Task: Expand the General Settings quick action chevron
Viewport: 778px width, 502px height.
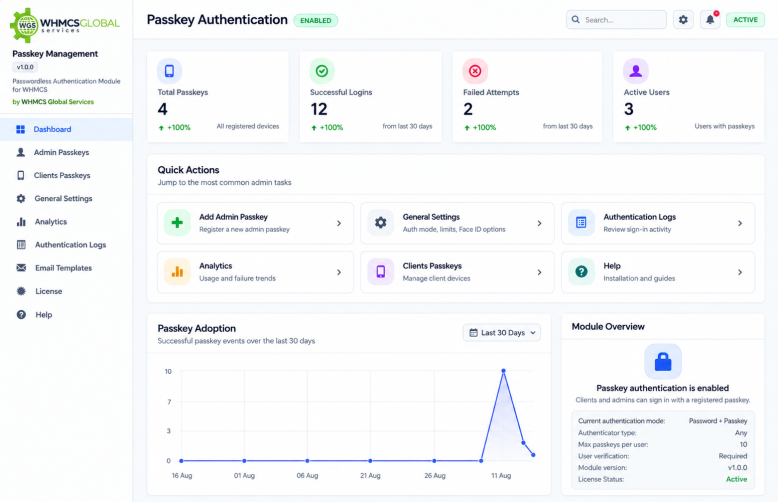Action: point(539,223)
